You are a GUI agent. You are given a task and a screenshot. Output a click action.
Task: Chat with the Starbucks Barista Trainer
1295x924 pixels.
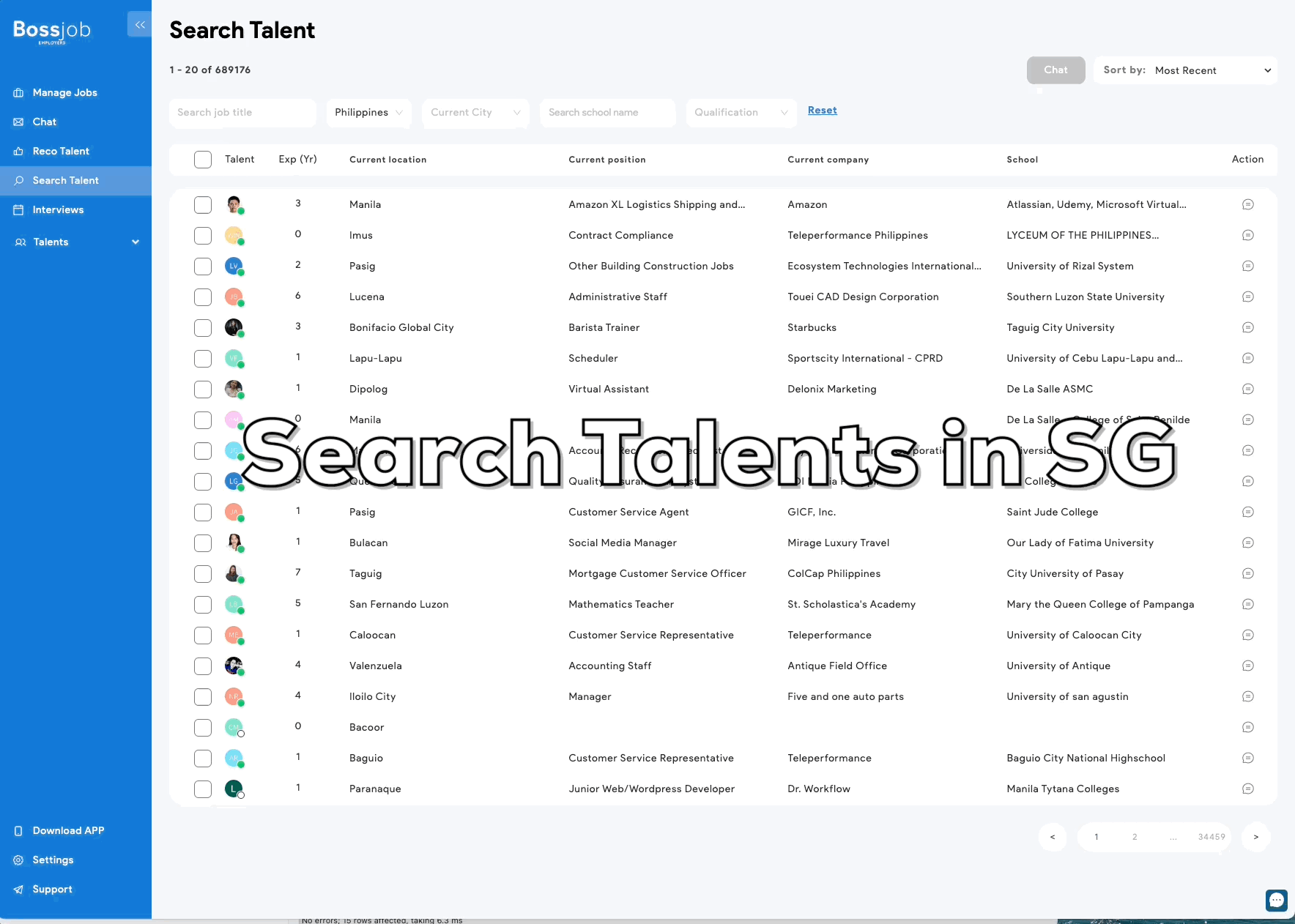(1248, 328)
